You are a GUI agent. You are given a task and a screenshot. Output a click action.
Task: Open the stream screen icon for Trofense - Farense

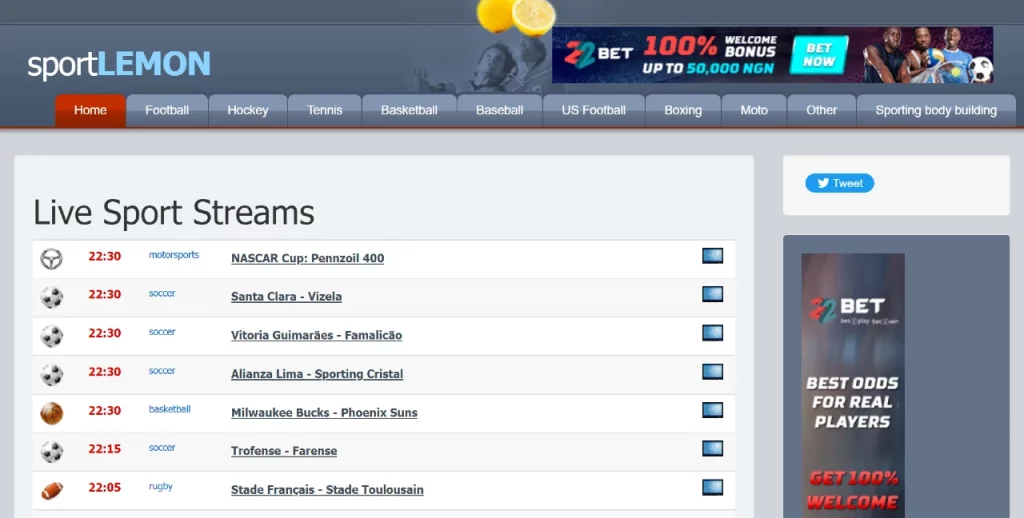pos(712,449)
